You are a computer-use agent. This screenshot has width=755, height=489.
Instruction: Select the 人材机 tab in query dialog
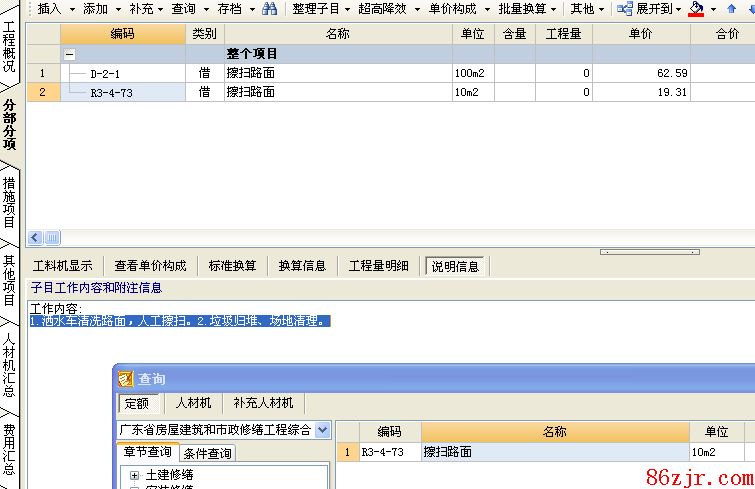tap(193, 403)
